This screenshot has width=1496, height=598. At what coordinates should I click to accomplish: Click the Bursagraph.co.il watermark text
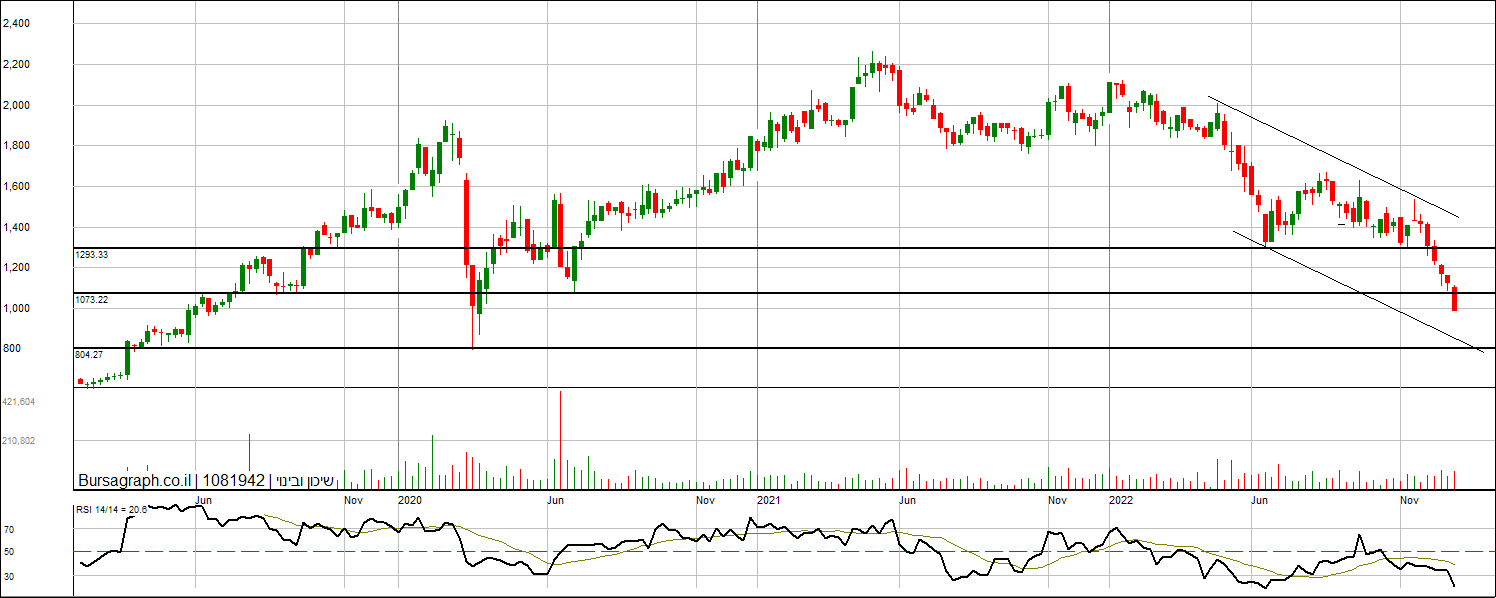click(x=136, y=481)
